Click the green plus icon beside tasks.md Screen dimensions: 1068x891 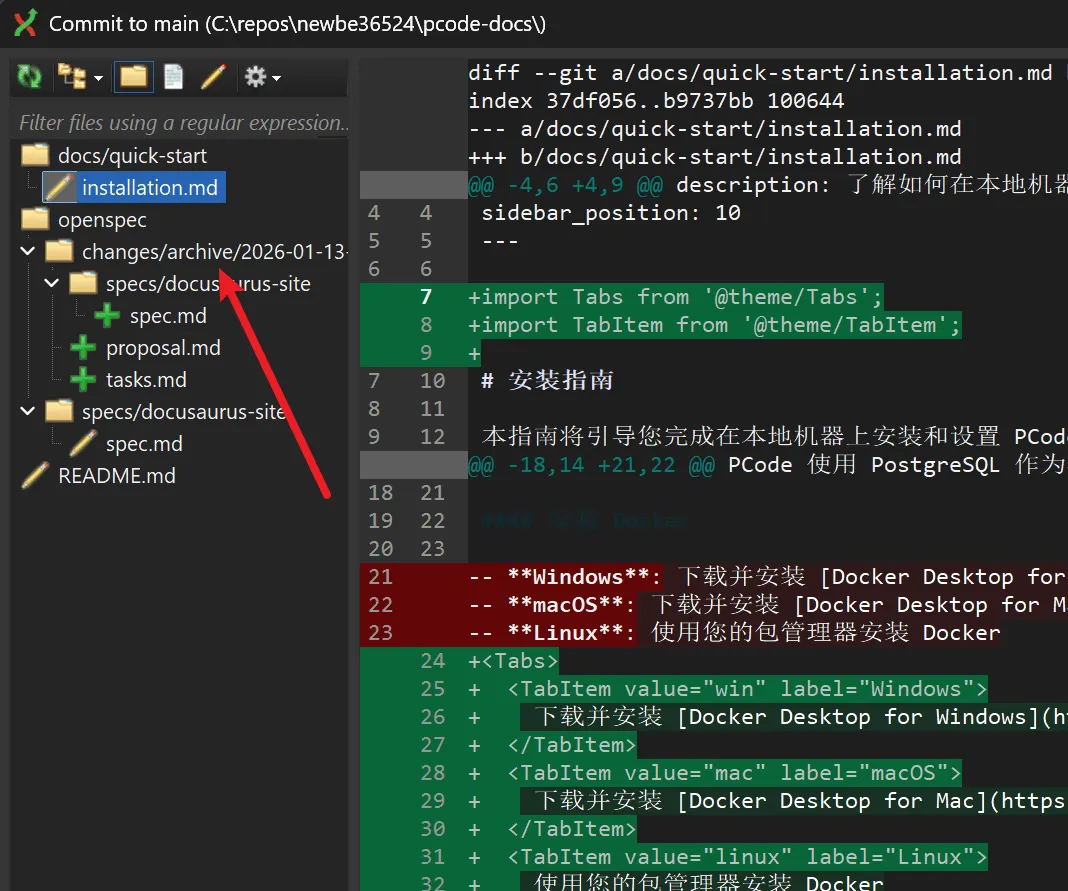pos(84,379)
